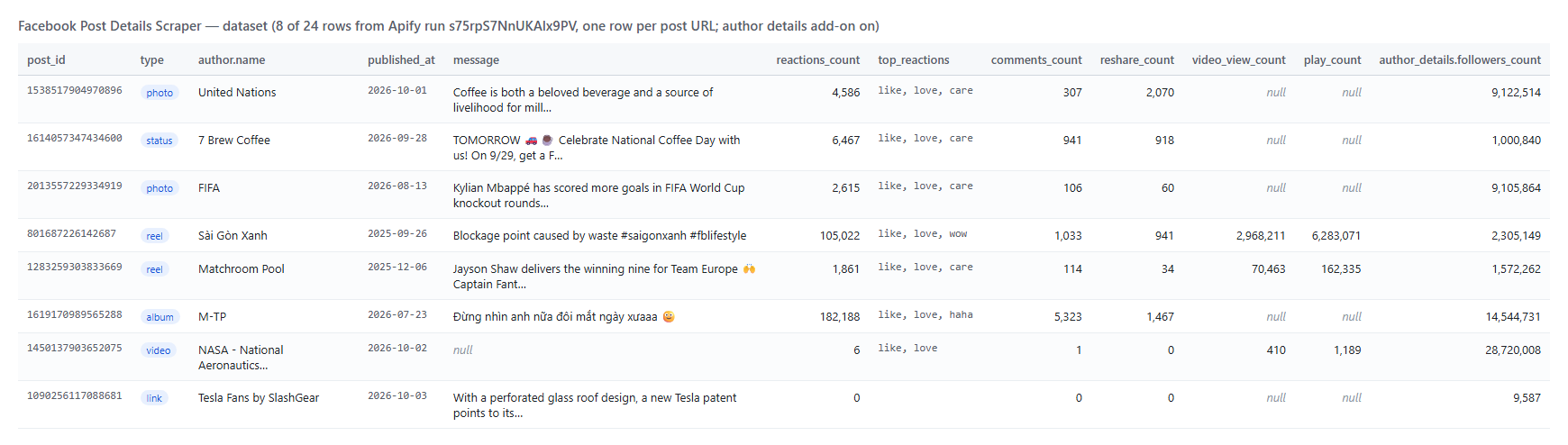1568x445 pixels.
Task: Click author name M-TP
Action: tap(212, 317)
